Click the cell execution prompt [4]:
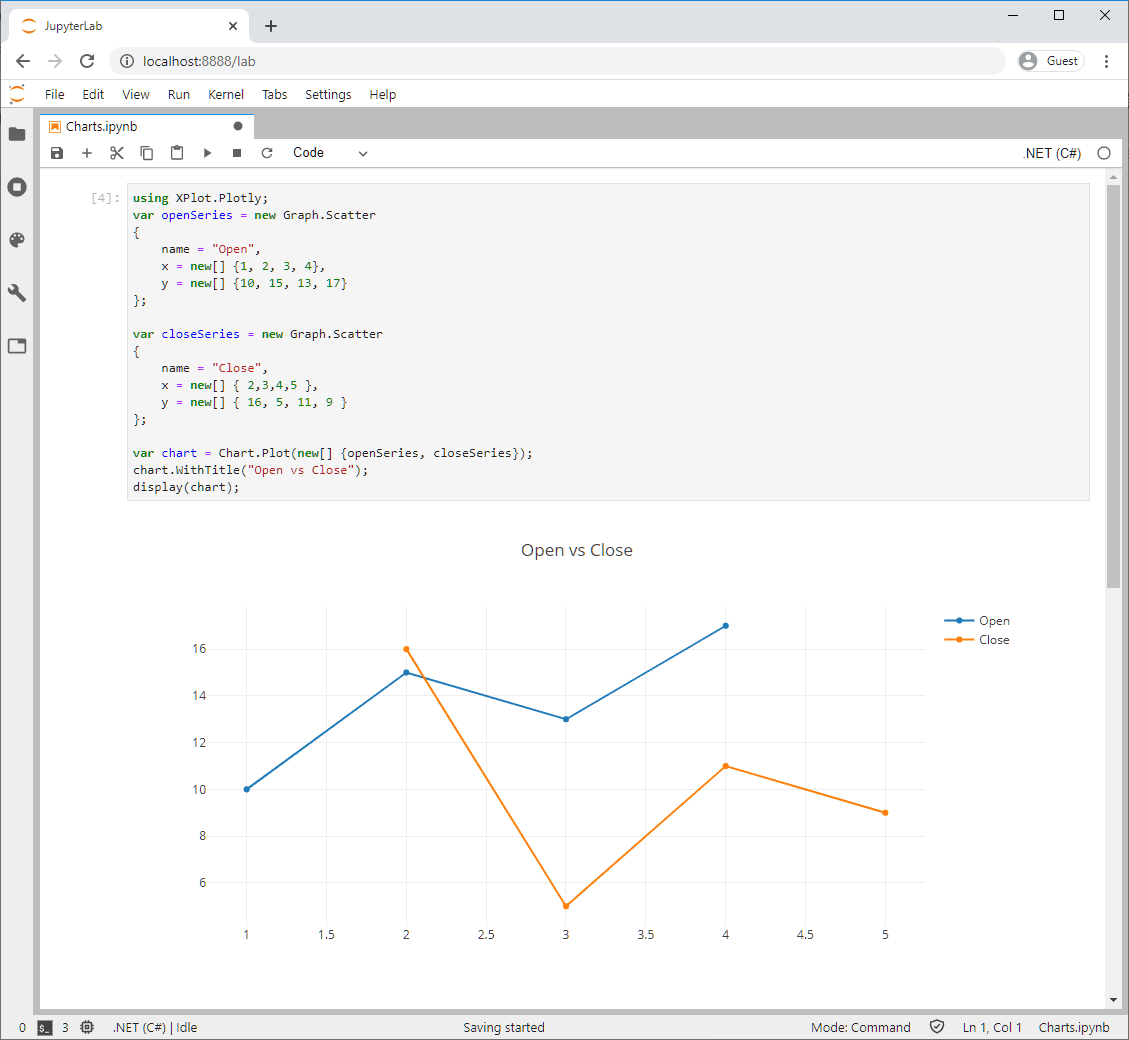The height and width of the screenshot is (1040, 1129). pos(105,198)
